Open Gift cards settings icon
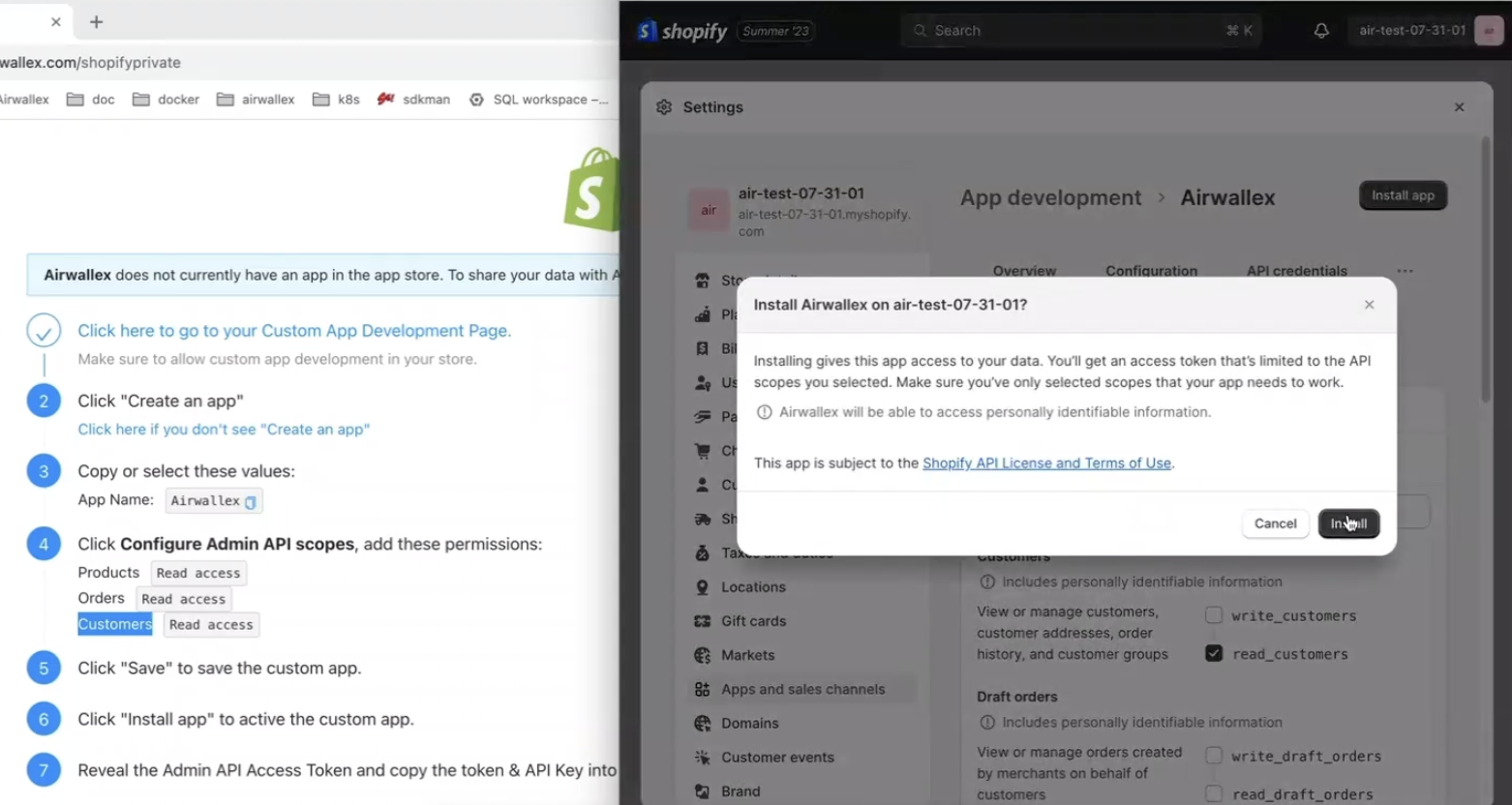The width and height of the screenshot is (1512, 805). (x=703, y=621)
